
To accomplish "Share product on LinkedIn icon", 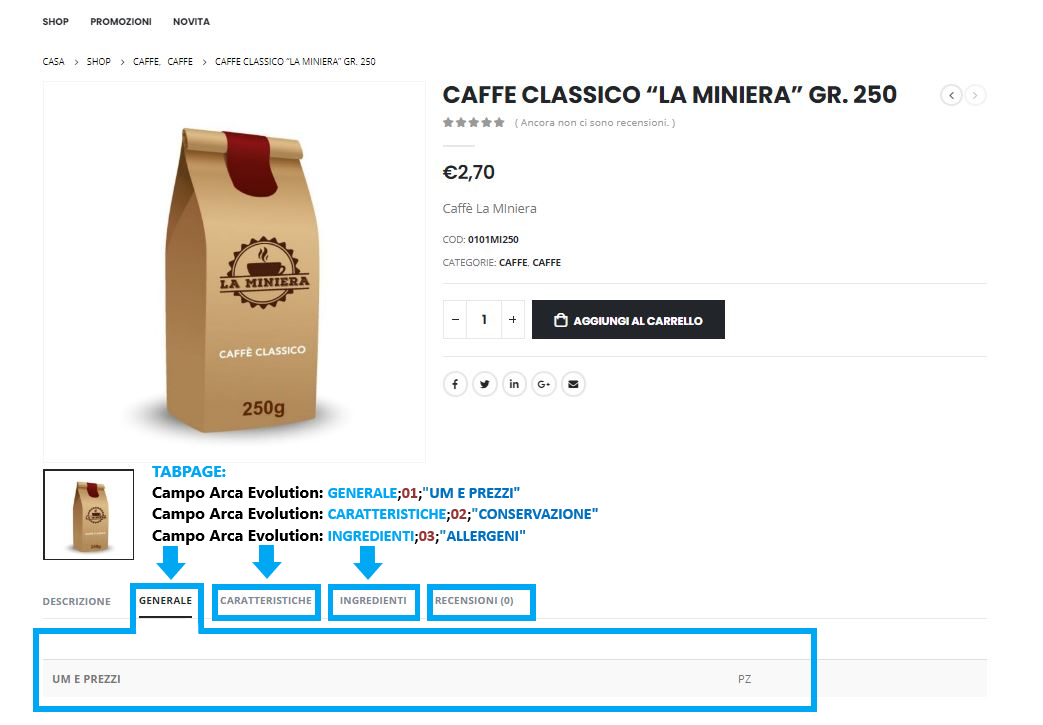I will tap(514, 384).
